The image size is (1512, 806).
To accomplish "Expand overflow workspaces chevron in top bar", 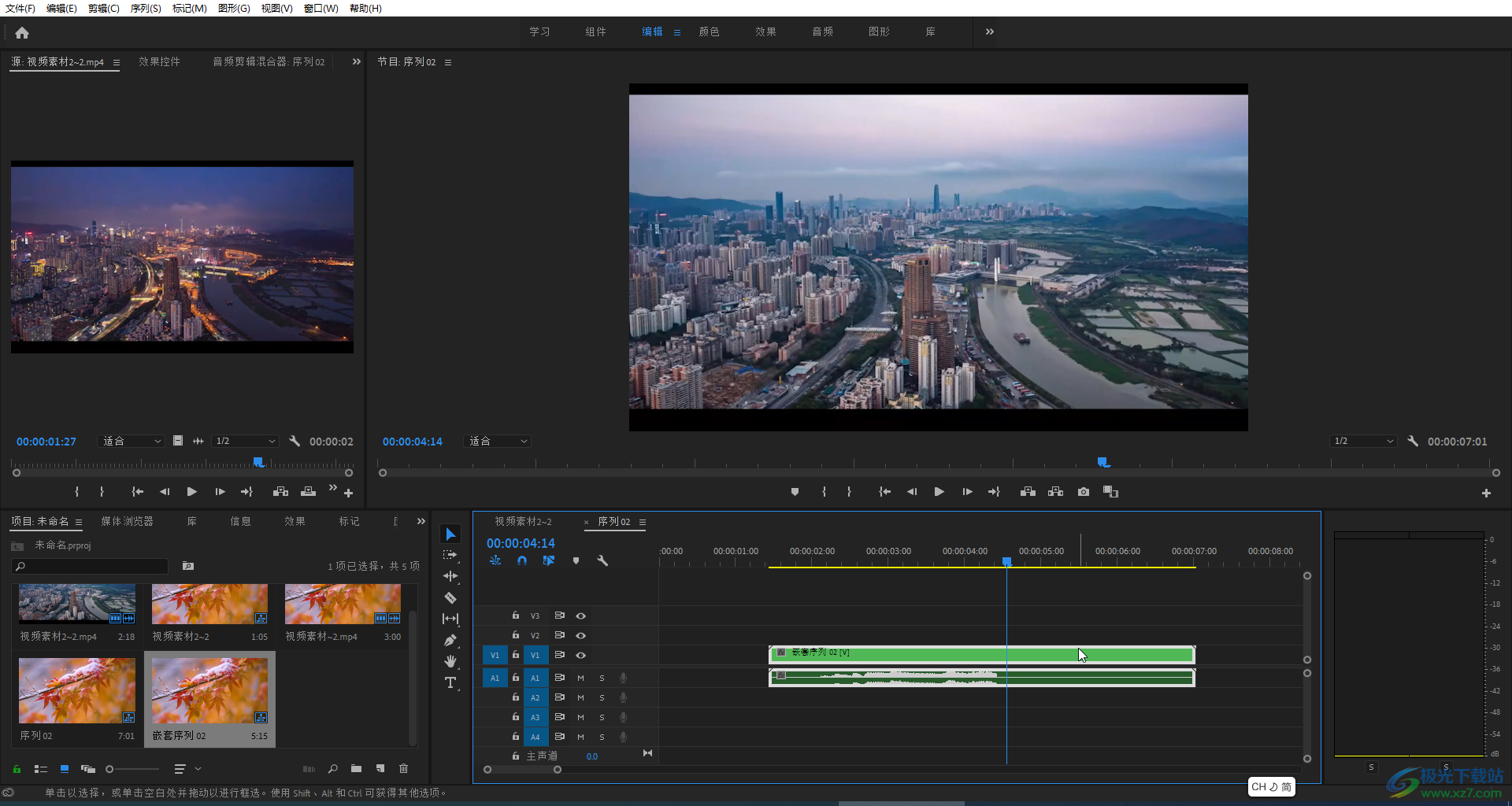I will [990, 31].
